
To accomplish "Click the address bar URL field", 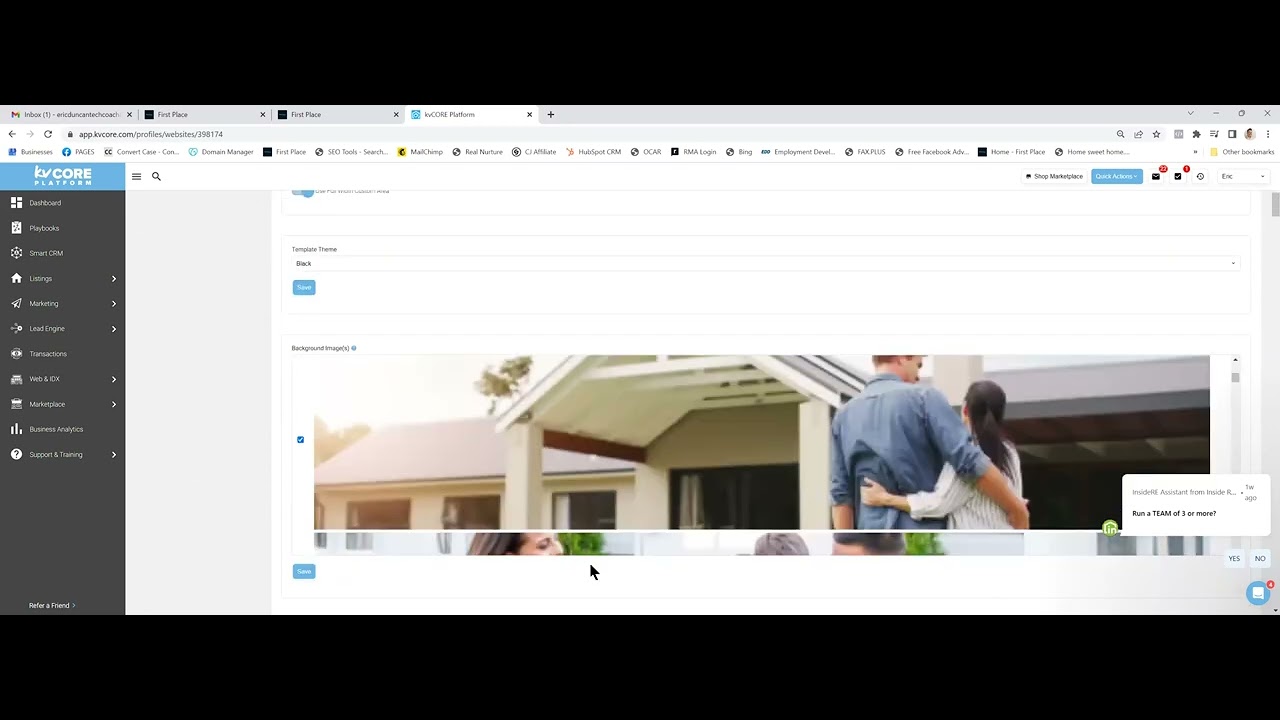I will [590, 134].
